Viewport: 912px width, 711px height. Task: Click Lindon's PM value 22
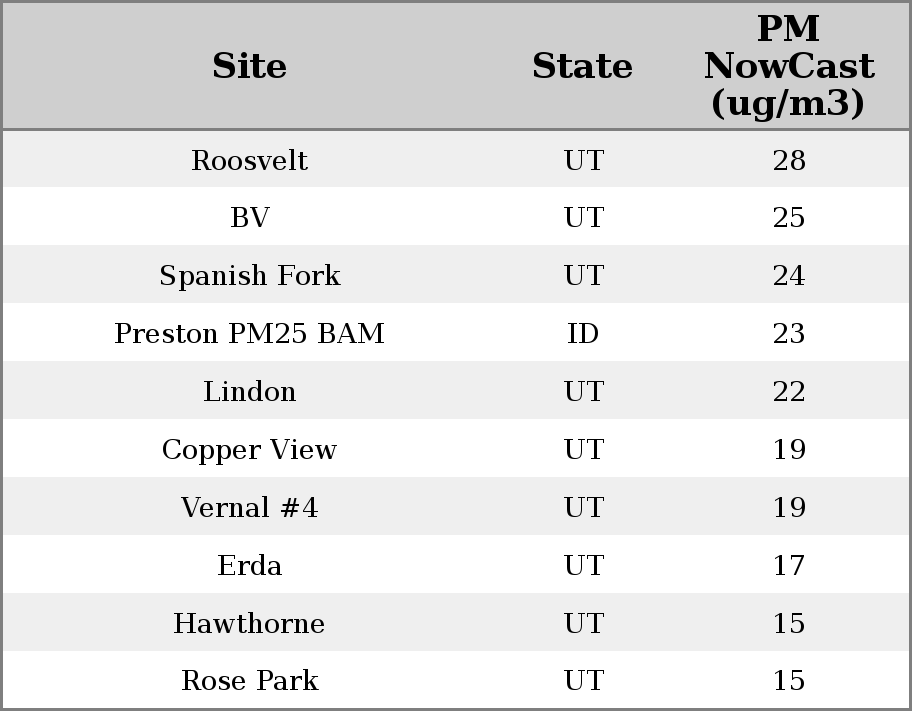point(788,391)
